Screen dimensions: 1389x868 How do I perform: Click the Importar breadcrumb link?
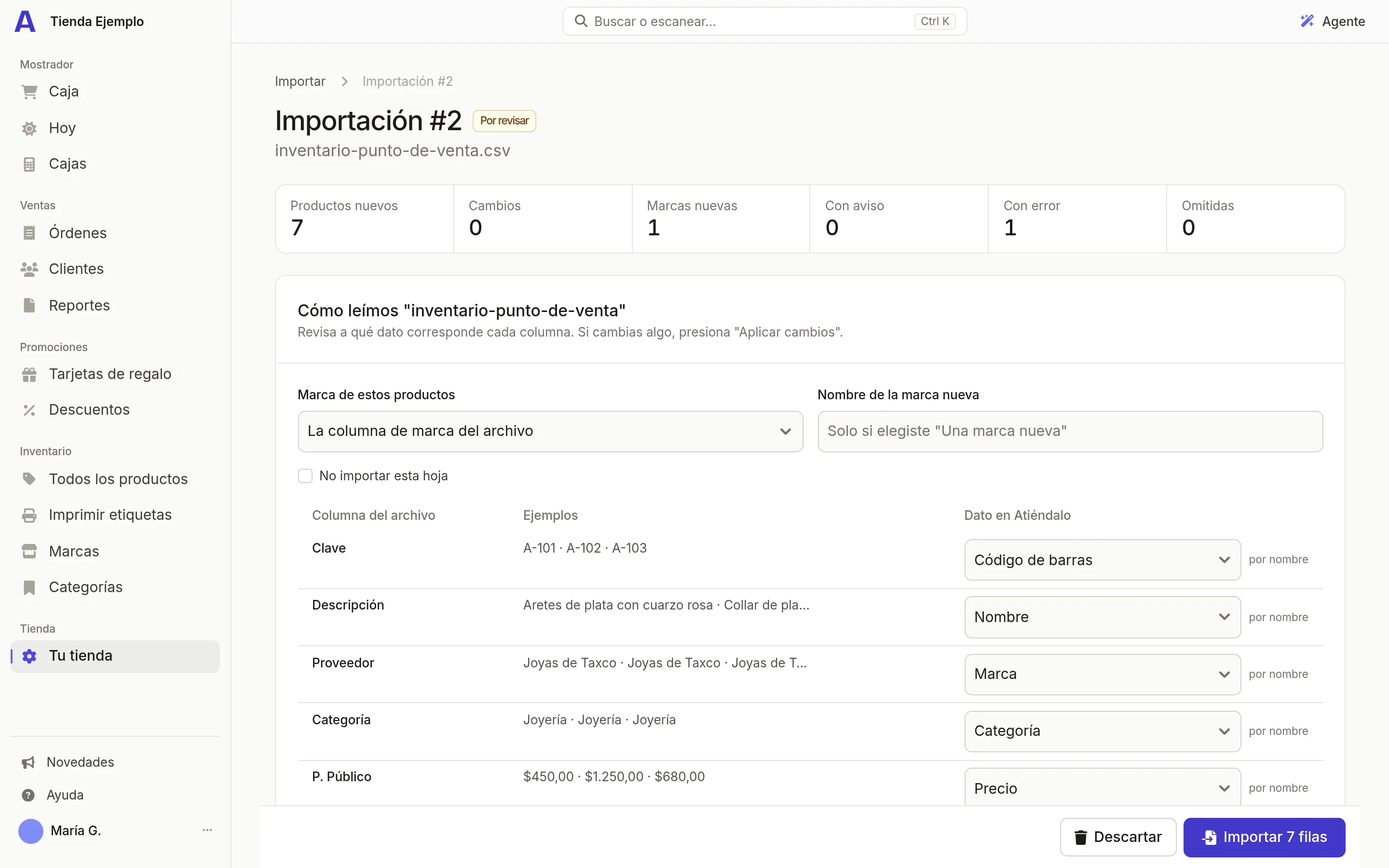(300, 81)
